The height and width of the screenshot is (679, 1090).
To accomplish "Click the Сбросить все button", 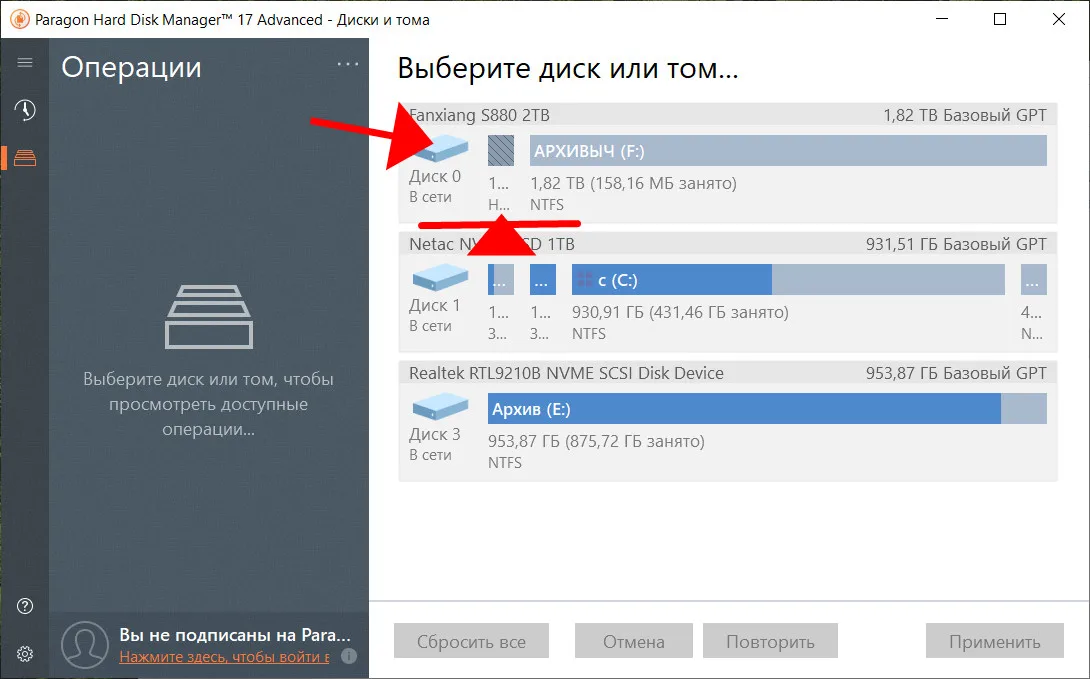I will (x=471, y=641).
